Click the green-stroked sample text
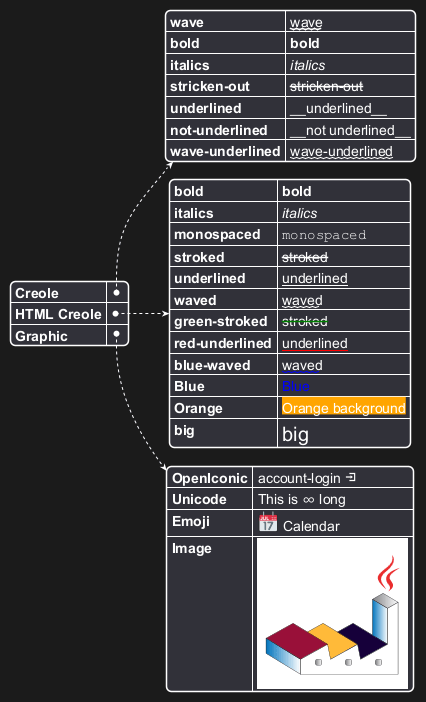The image size is (426, 702). (305, 321)
